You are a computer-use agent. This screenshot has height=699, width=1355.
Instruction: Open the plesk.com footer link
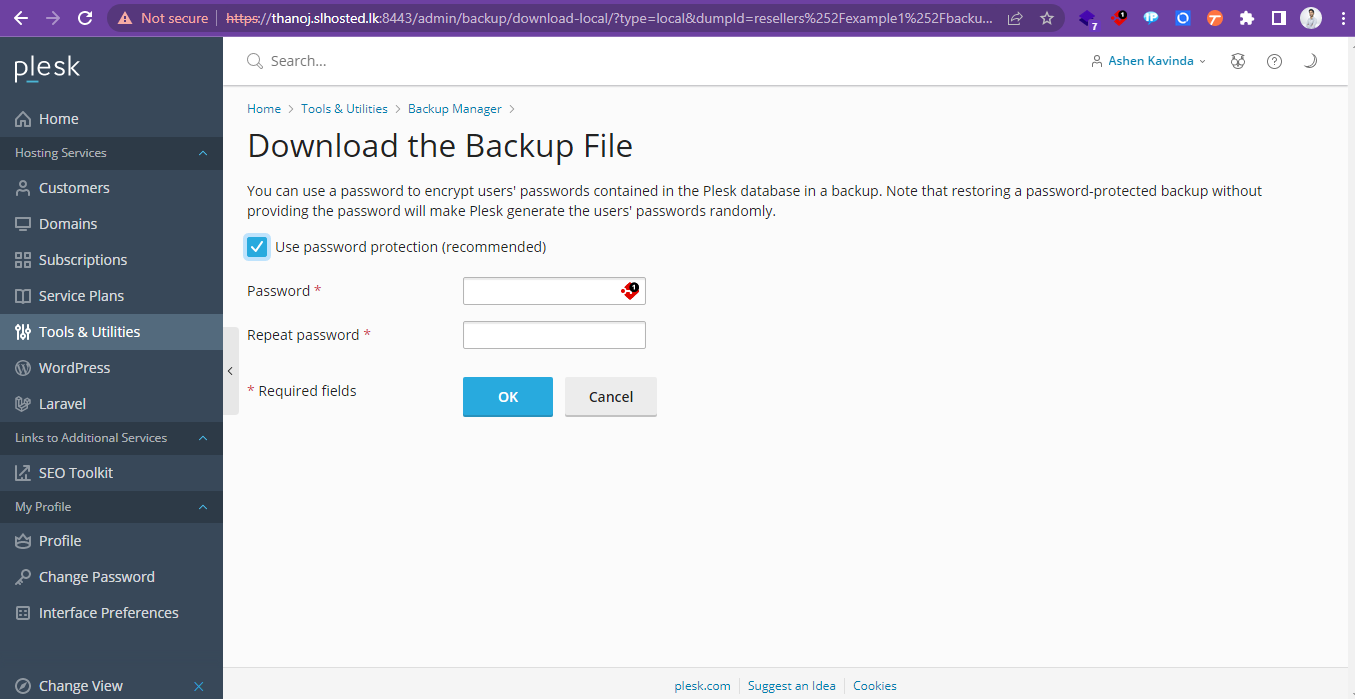tap(702, 685)
